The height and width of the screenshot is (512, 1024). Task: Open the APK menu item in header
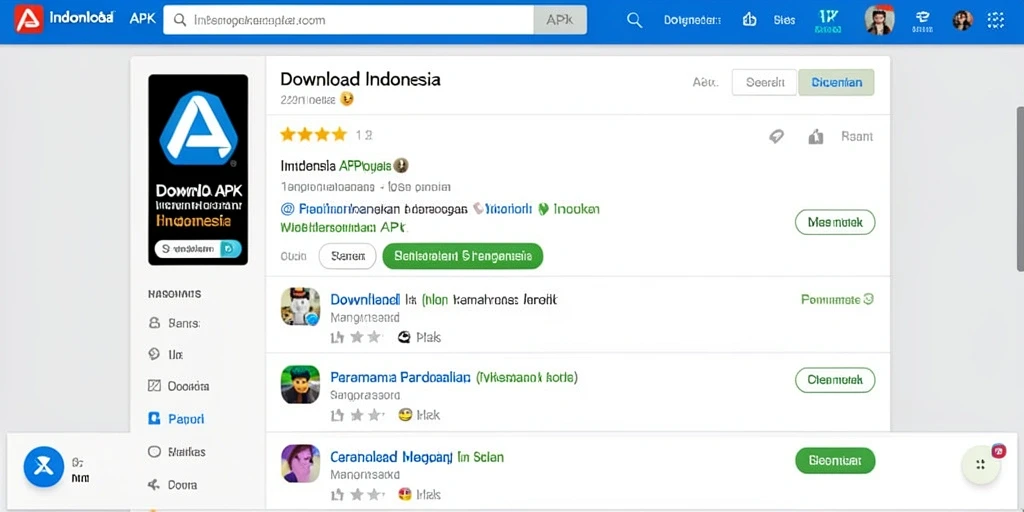click(x=142, y=18)
